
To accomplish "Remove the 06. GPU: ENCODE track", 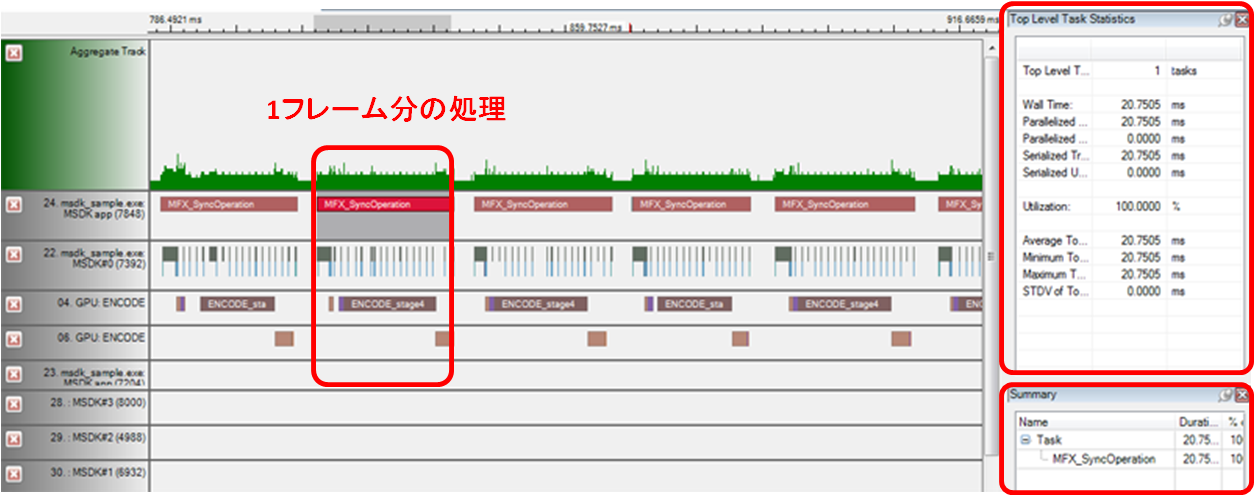I will point(14,339).
